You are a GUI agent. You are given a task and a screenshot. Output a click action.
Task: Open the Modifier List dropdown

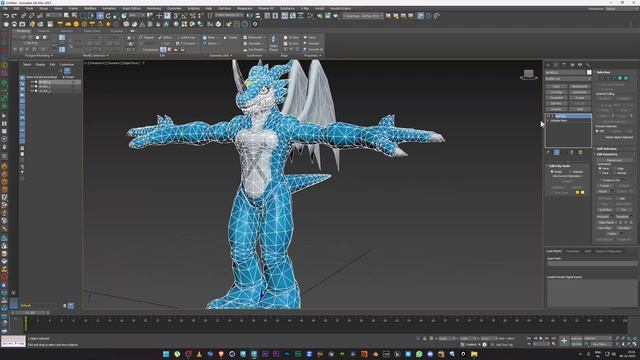click(x=568, y=79)
